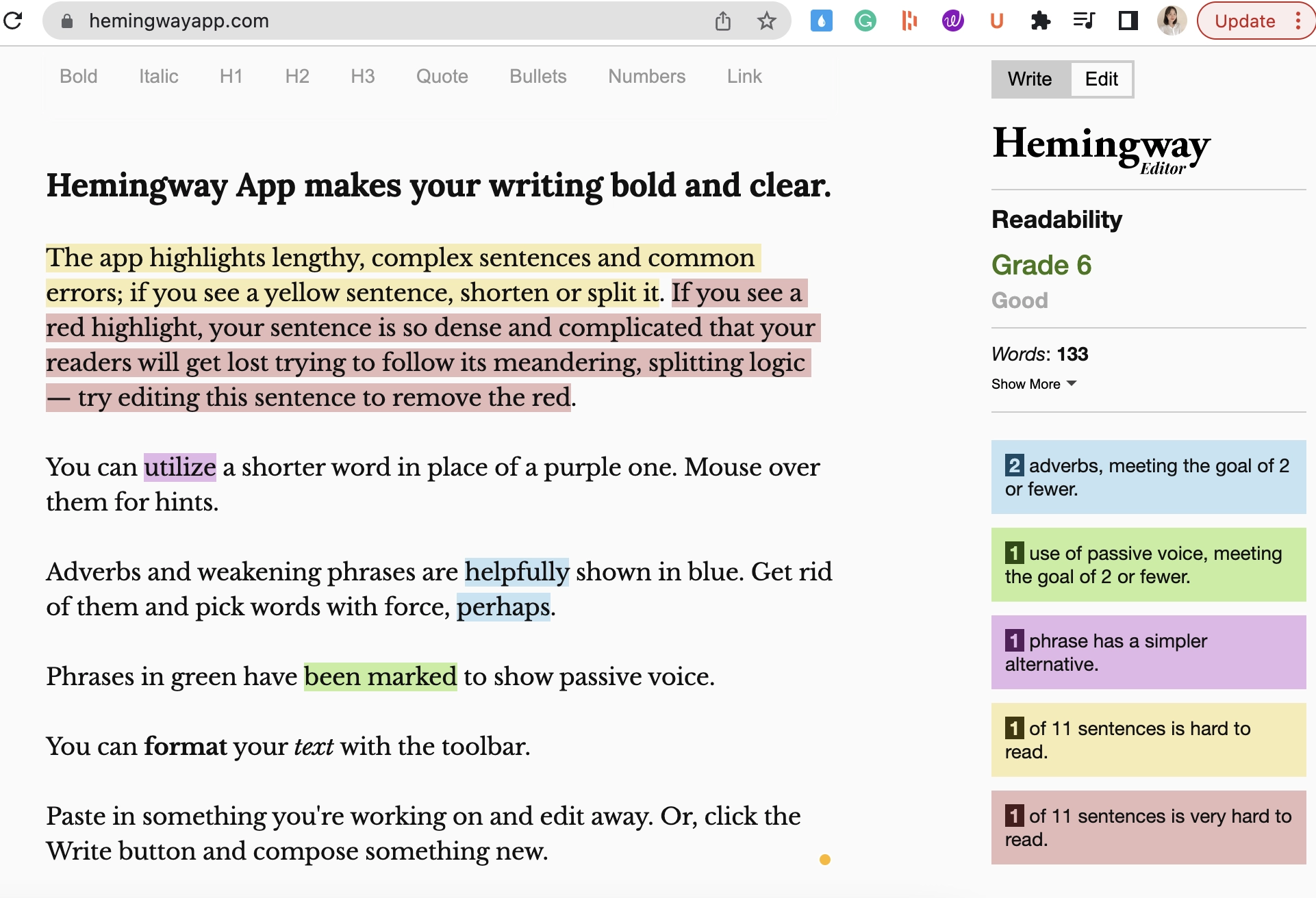The height and width of the screenshot is (898, 1316).
Task: Open the Extensions puzzle piece menu
Action: 1041,21
